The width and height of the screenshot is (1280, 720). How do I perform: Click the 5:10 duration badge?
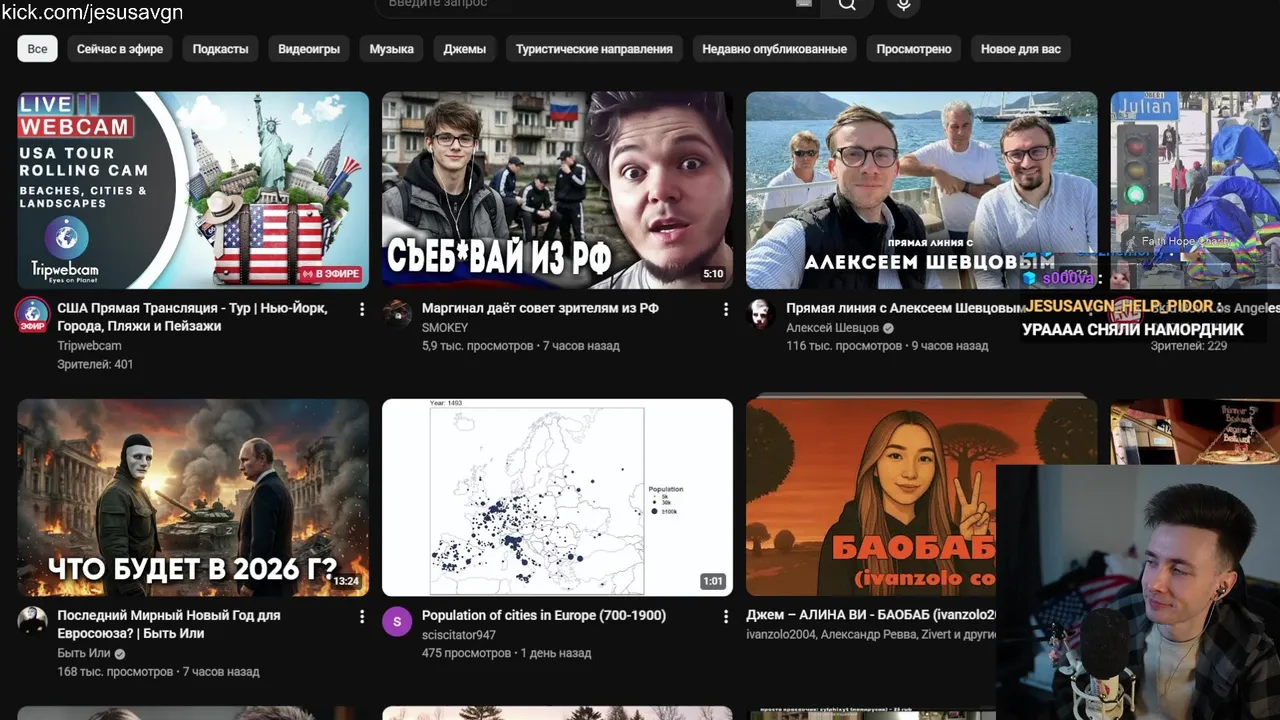pyautogui.click(x=713, y=274)
